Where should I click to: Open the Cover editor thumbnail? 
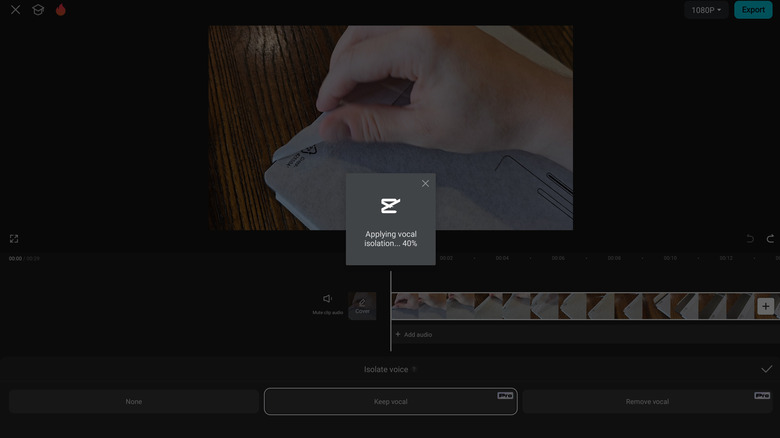pyautogui.click(x=362, y=306)
